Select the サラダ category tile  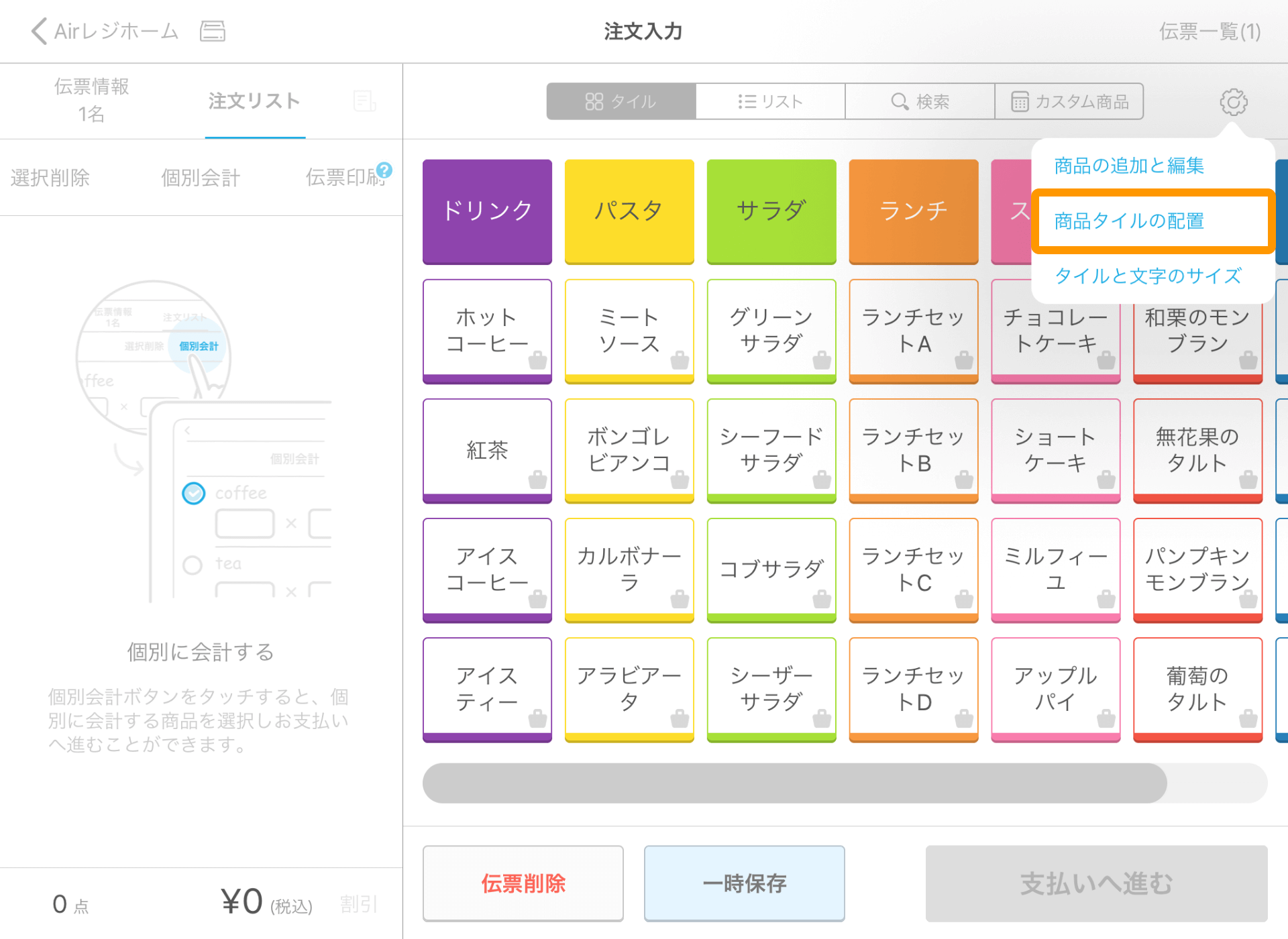771,211
